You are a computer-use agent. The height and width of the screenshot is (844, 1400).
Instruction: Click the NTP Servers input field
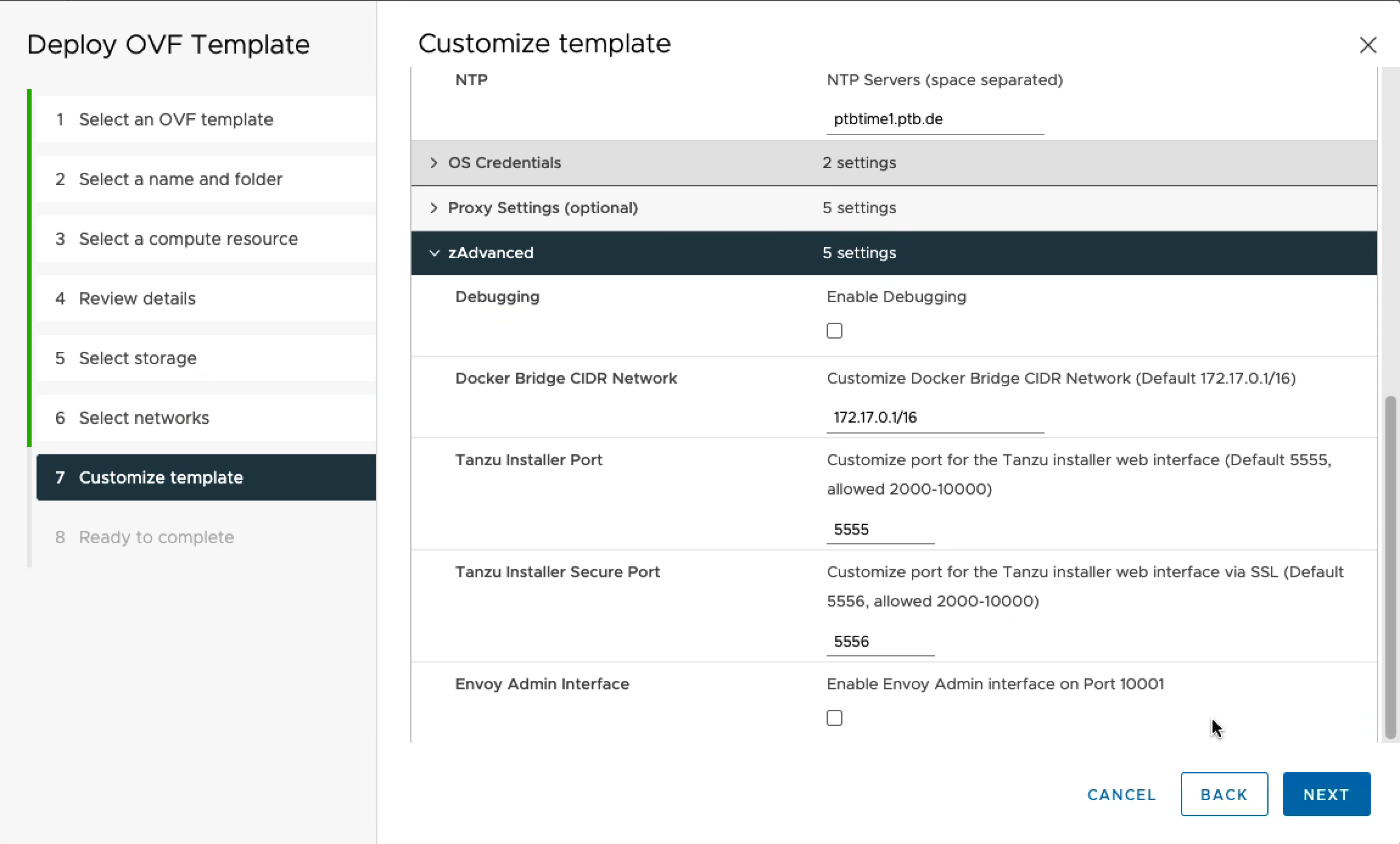934,119
